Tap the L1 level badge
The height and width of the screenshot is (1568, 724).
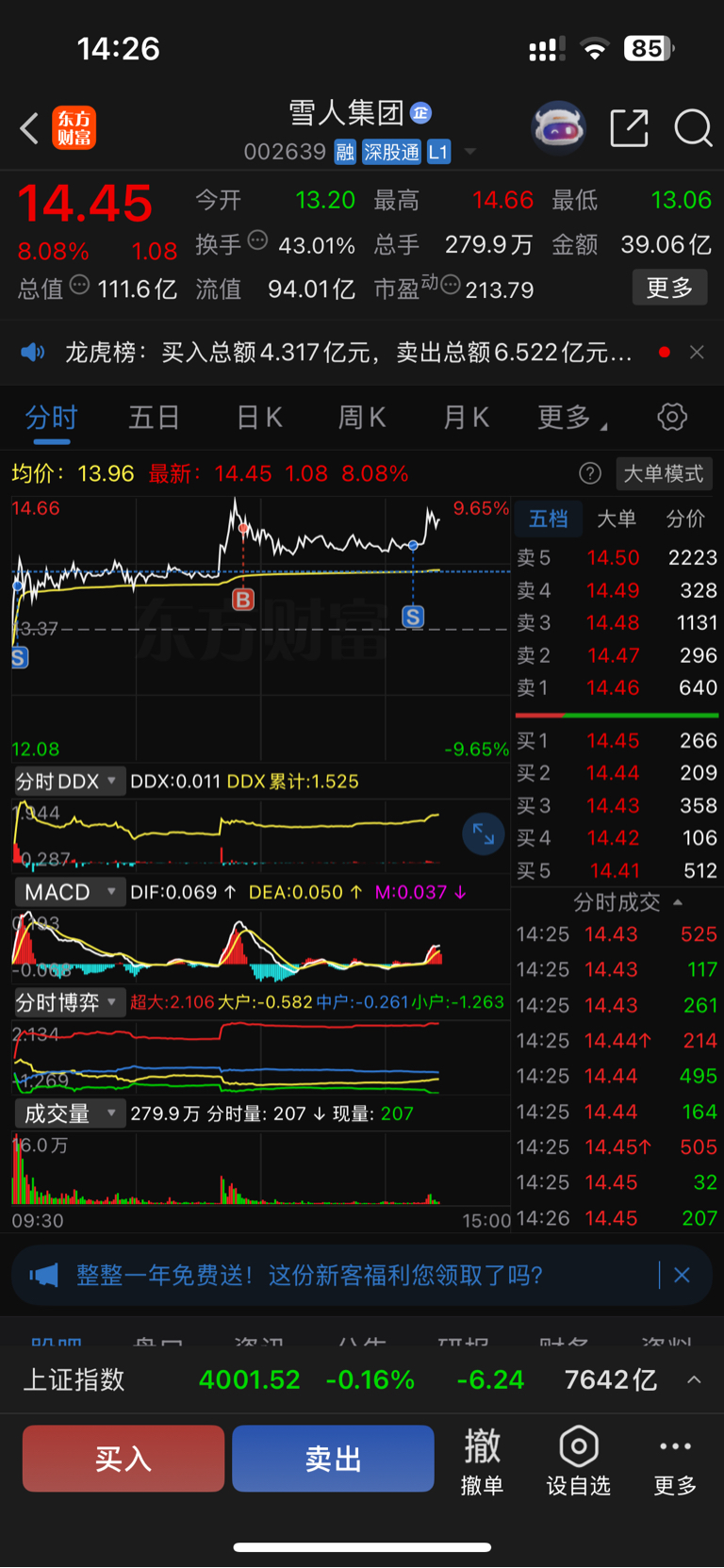point(438,152)
